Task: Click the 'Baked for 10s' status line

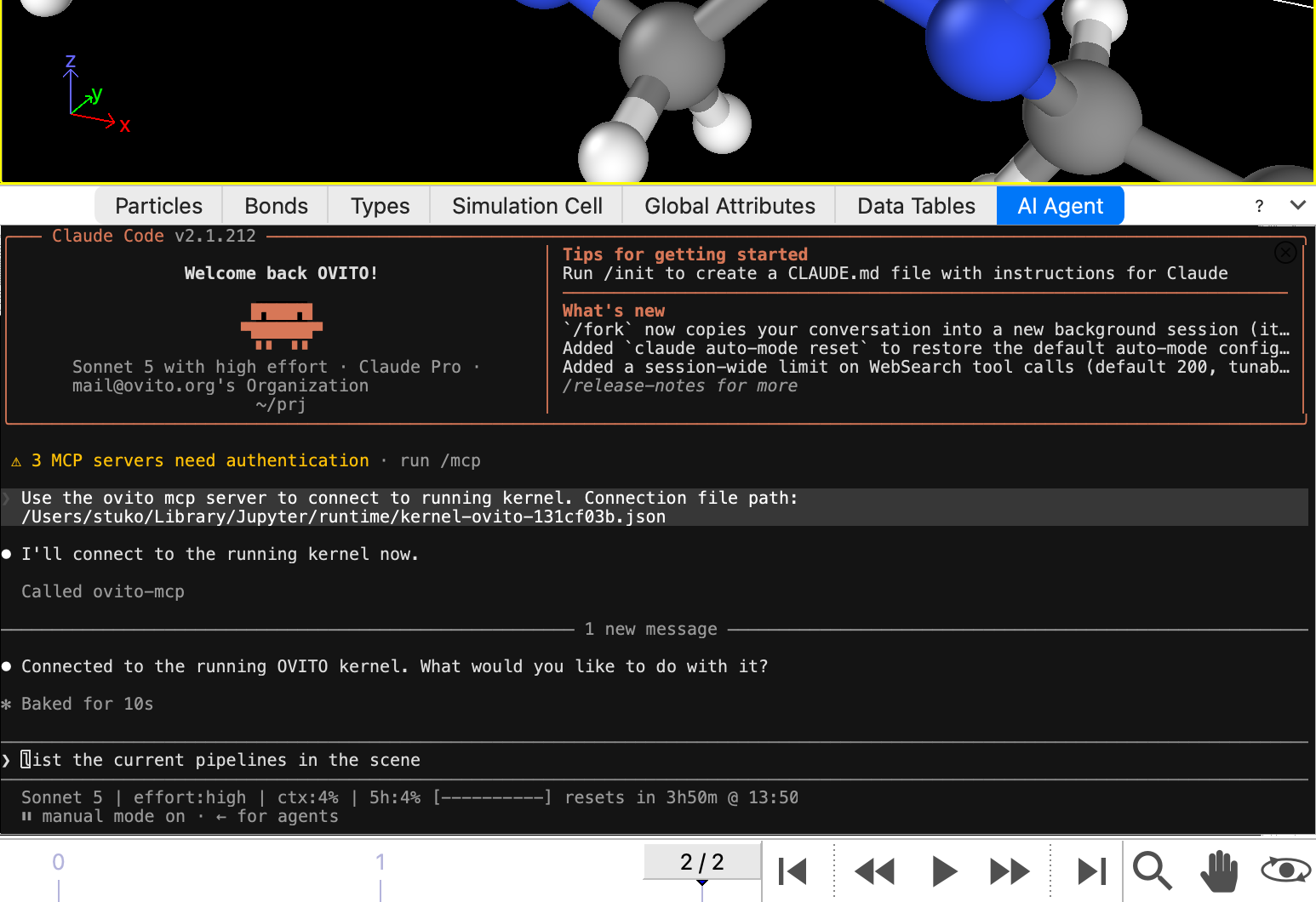Action: click(x=87, y=704)
